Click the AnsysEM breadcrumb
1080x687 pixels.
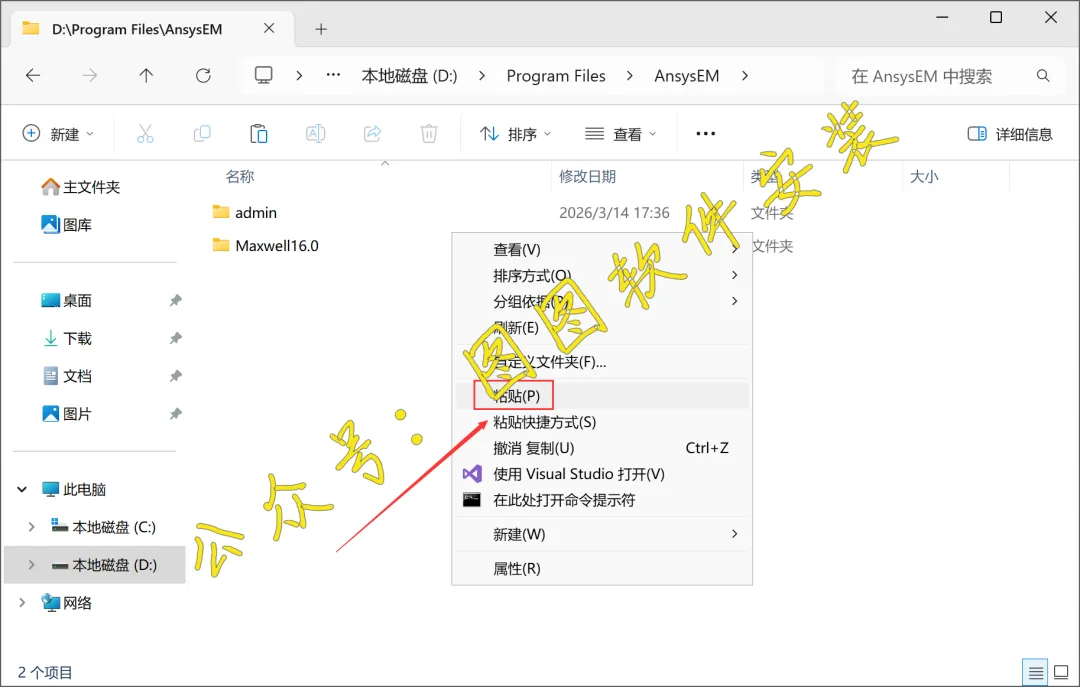(x=687, y=76)
